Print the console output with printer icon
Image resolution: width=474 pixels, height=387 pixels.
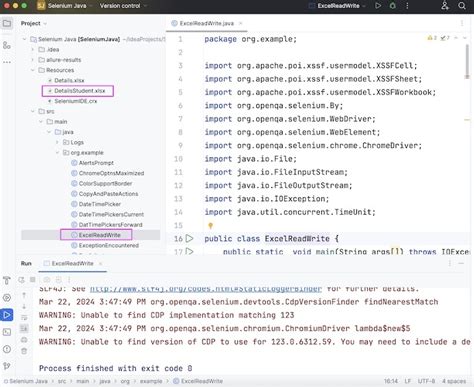pos(24,340)
